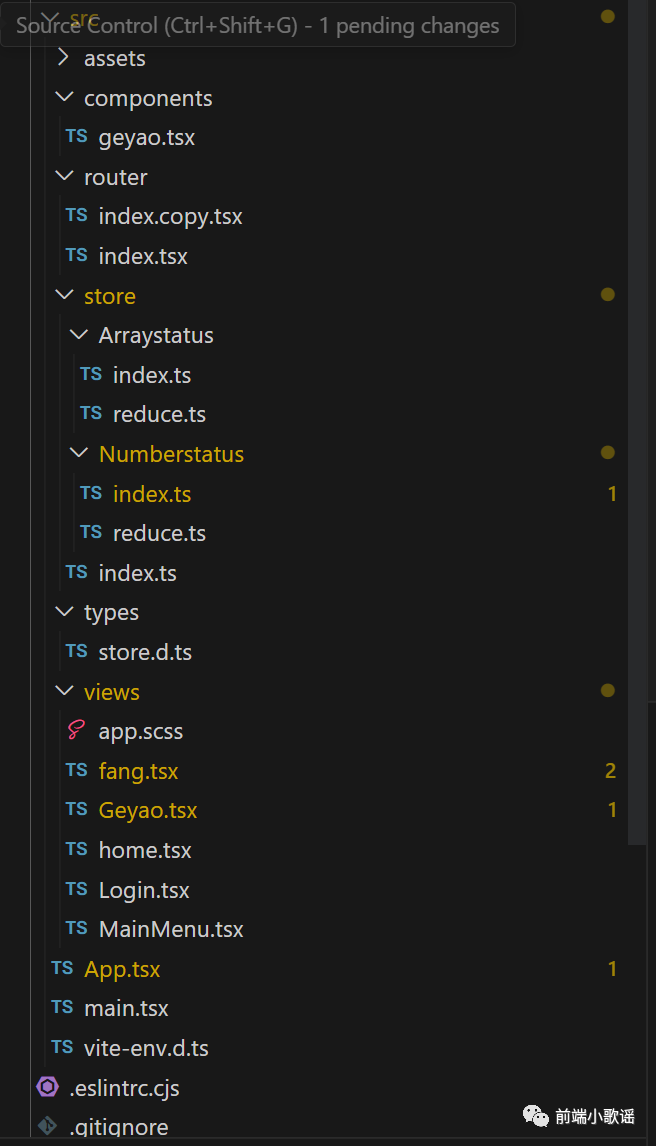Collapse the views folder chevron

[x=64, y=691]
